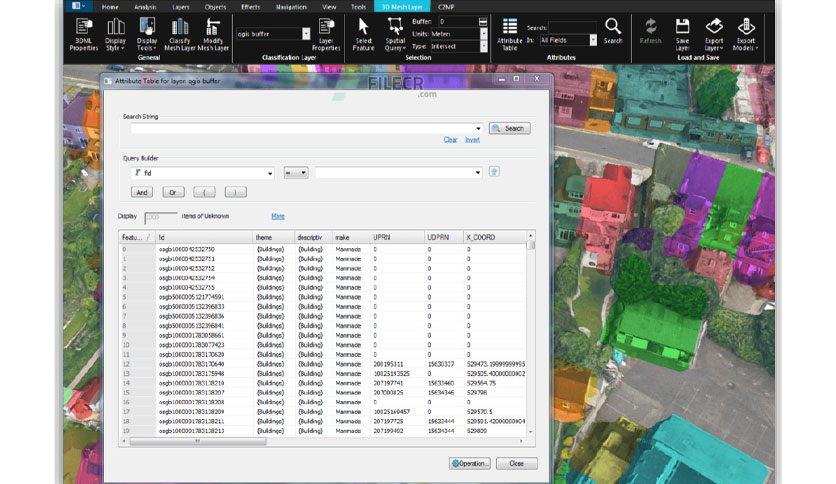Open the Display Tools menu
This screenshot has width=836, height=484.
[x=147, y=35]
